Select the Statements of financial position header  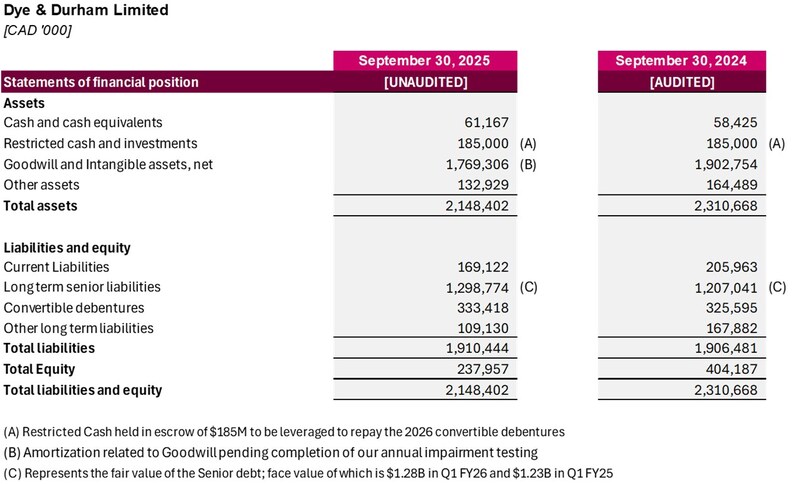coord(101,82)
